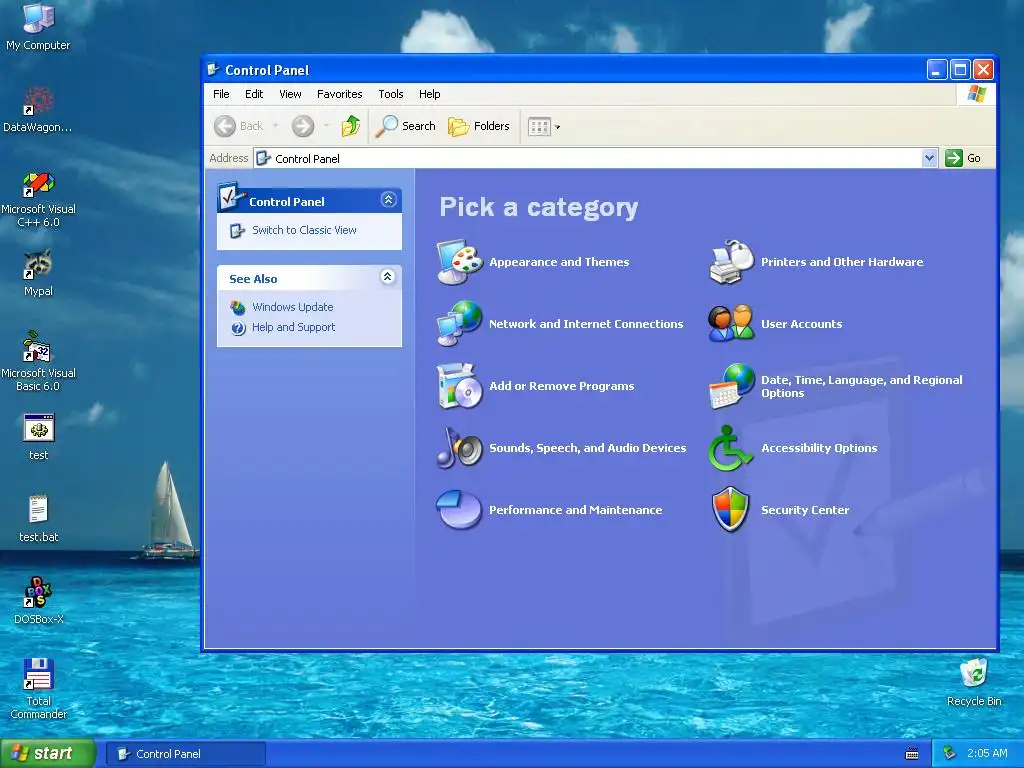The width and height of the screenshot is (1024, 768).
Task: Click the system tray clock 2:05 AM
Action: [x=987, y=753]
